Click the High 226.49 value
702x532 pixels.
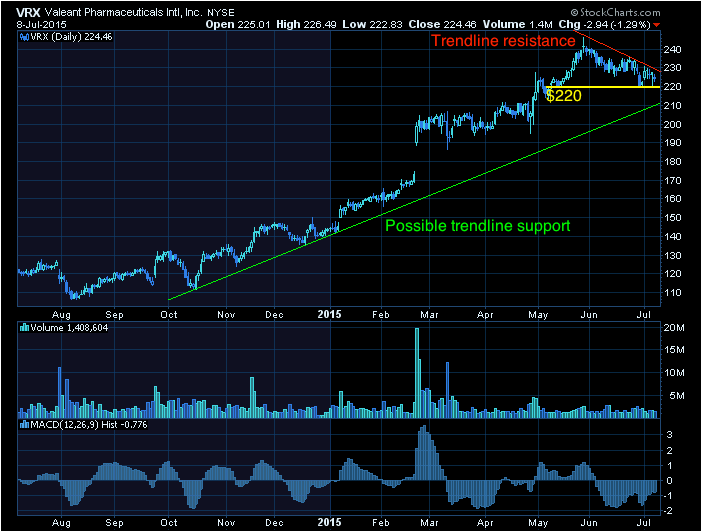point(306,25)
